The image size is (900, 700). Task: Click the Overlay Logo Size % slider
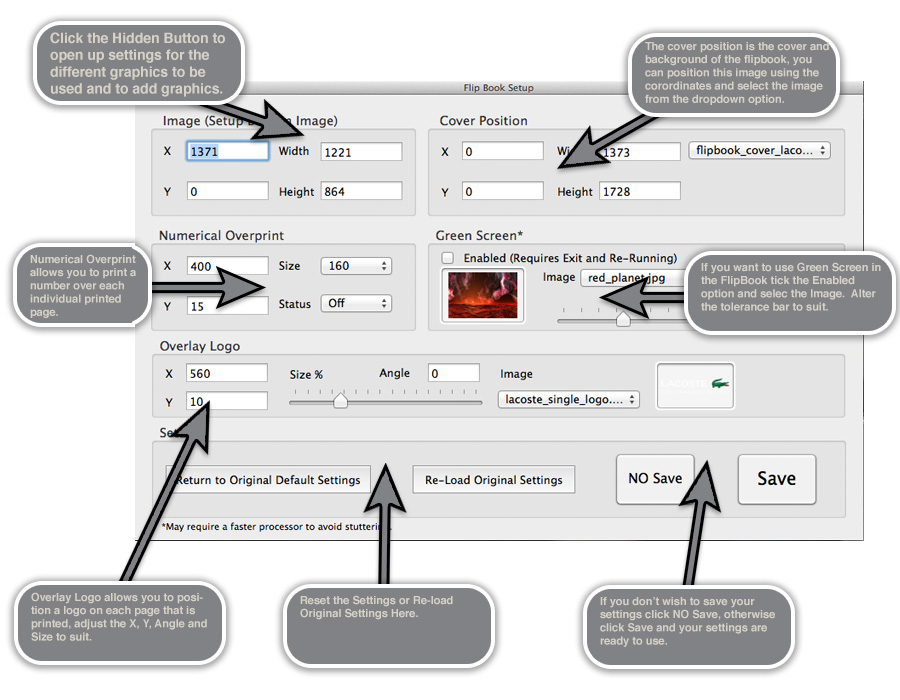[340, 401]
